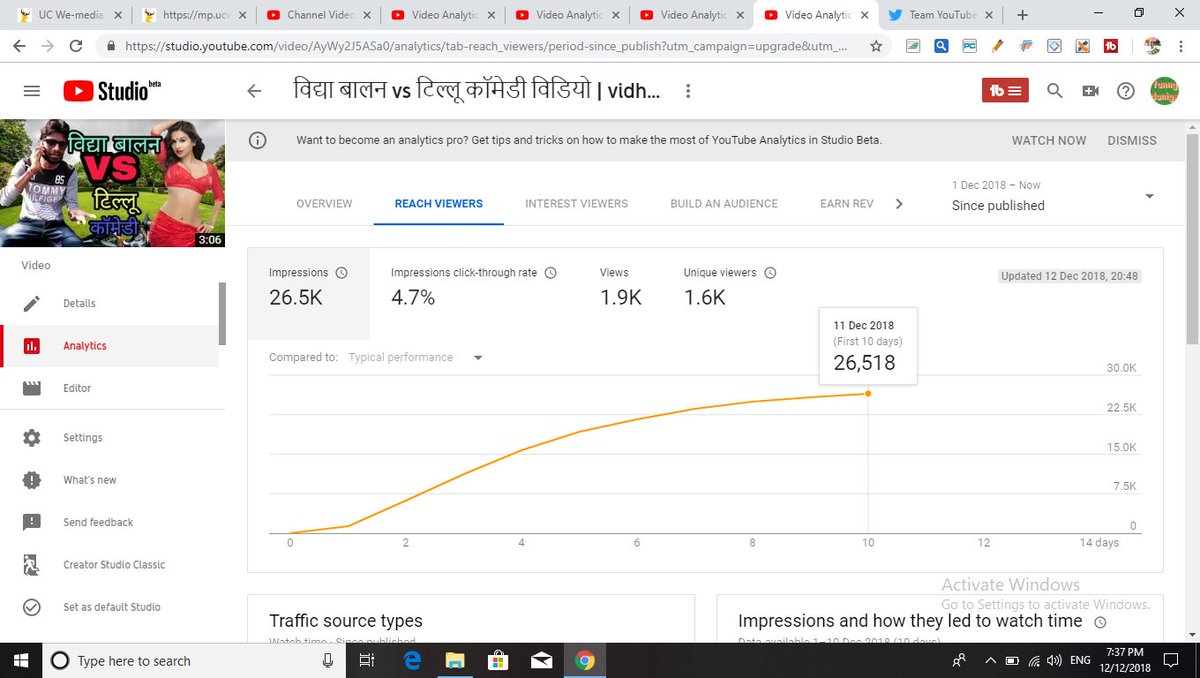Select the Unique viewers metric card
This screenshot has height=678, width=1200.
tap(730, 286)
